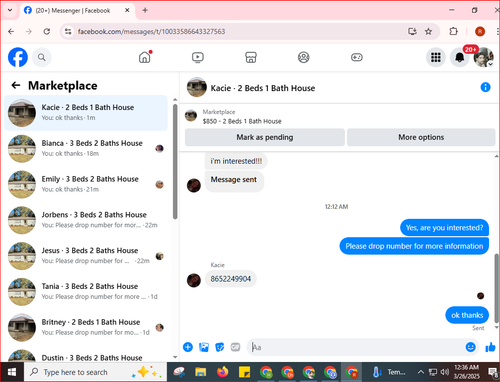The height and width of the screenshot is (382, 500).
Task: Open a new browser tab with plus
Action: pos(145,10)
